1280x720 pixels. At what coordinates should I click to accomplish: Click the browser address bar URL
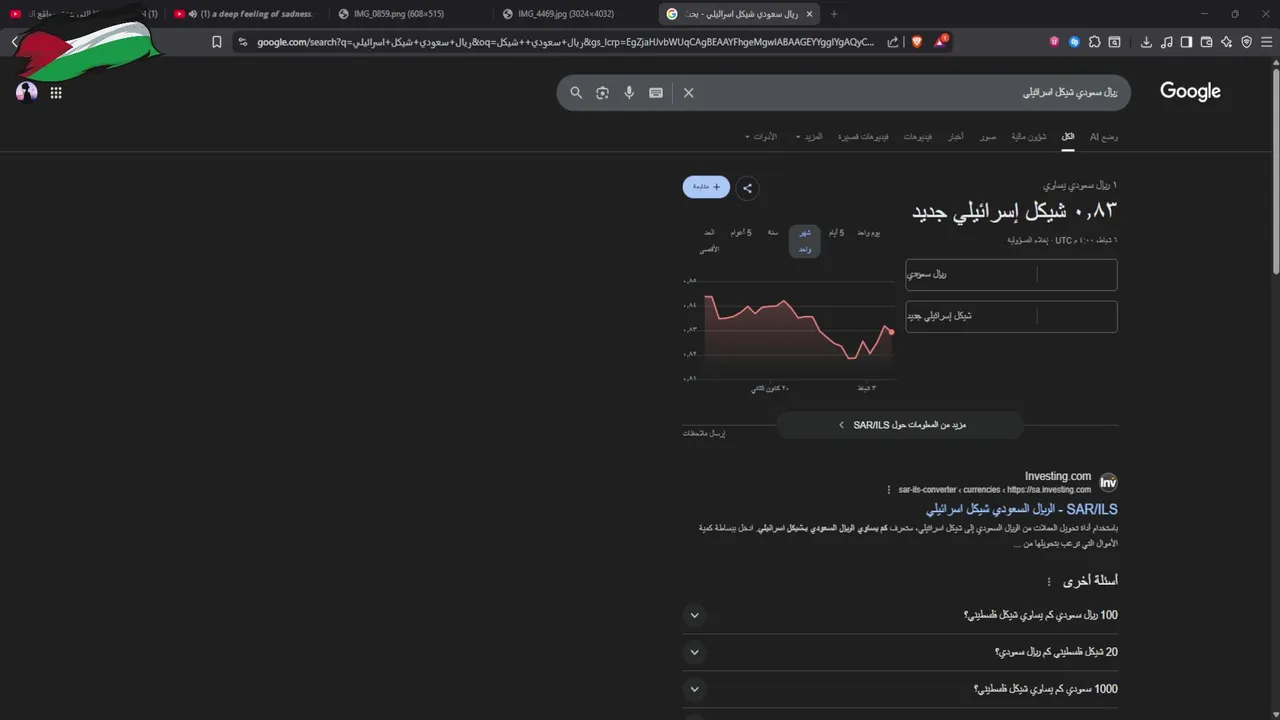click(x=565, y=42)
